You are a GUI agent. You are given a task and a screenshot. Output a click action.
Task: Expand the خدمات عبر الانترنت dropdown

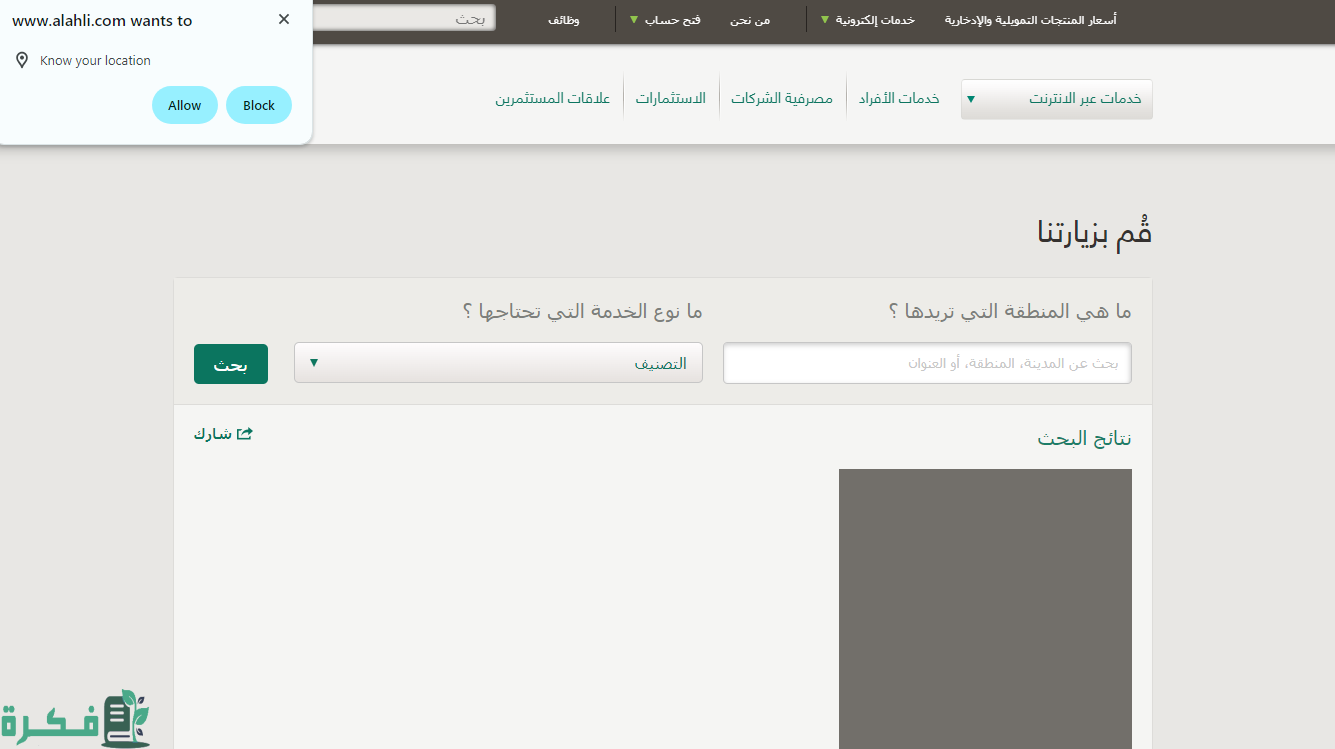(x=1056, y=99)
